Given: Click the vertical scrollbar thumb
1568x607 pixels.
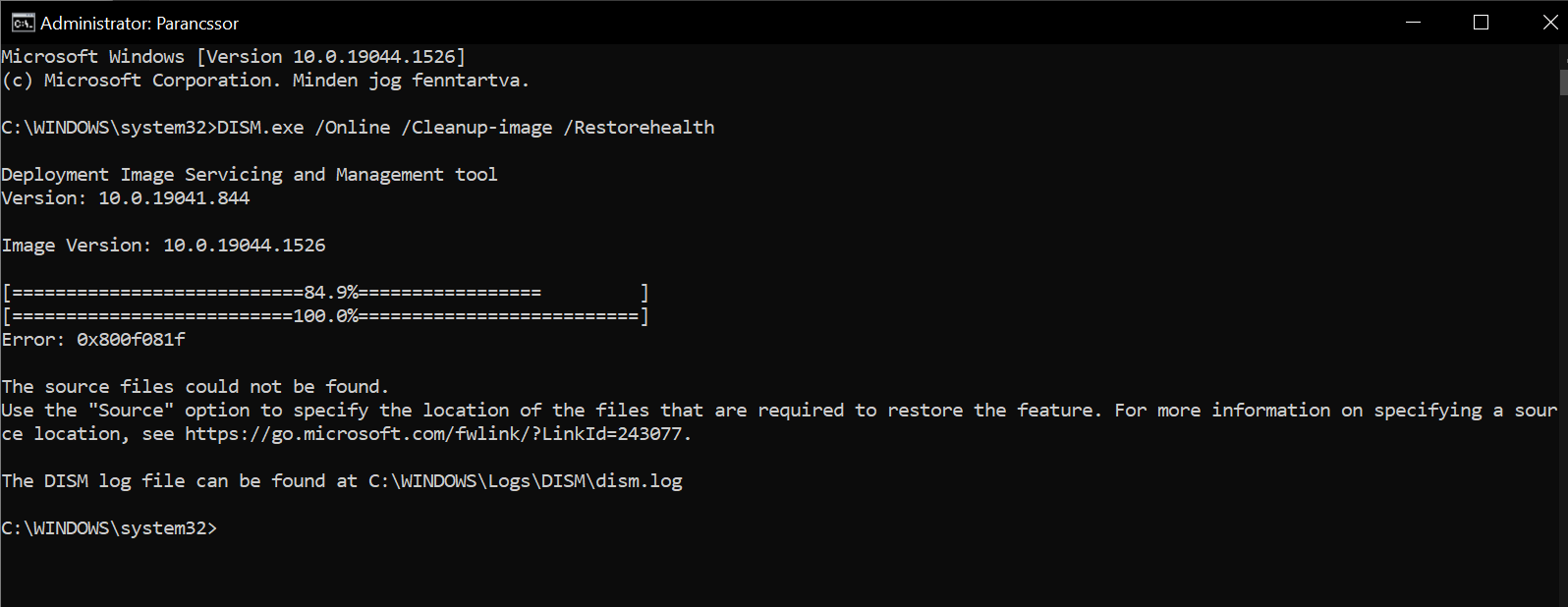Looking at the screenshot, I should [x=1562, y=81].
